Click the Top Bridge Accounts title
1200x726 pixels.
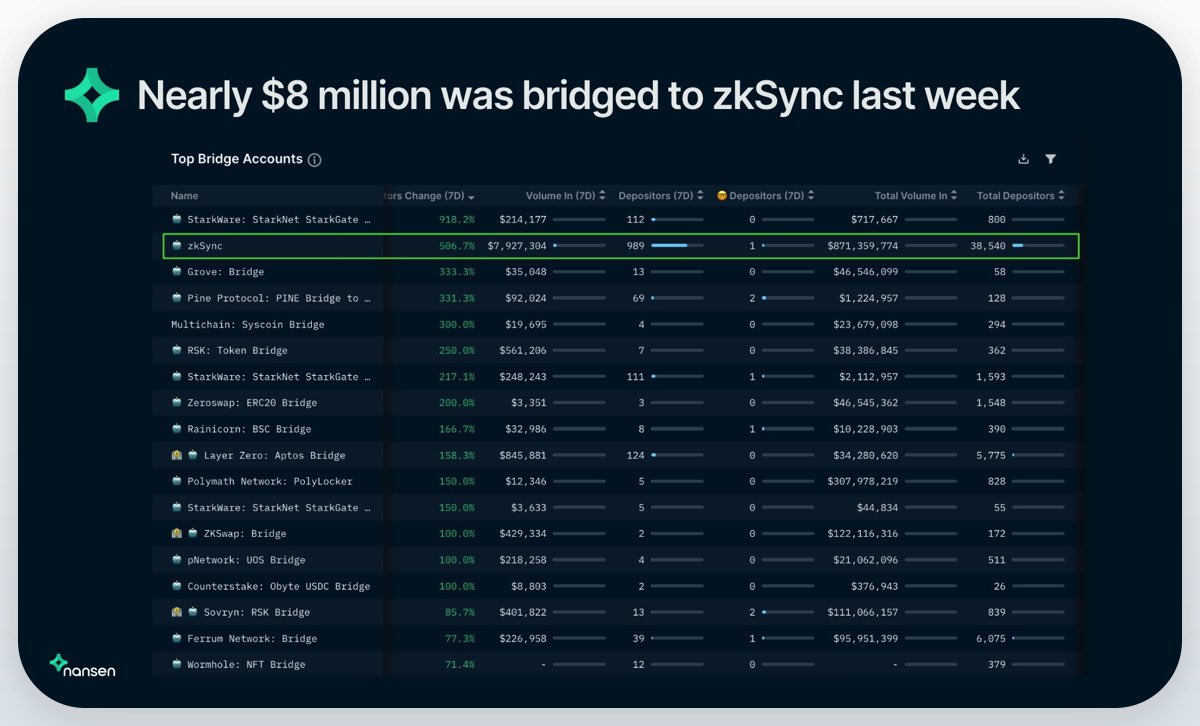(x=237, y=159)
